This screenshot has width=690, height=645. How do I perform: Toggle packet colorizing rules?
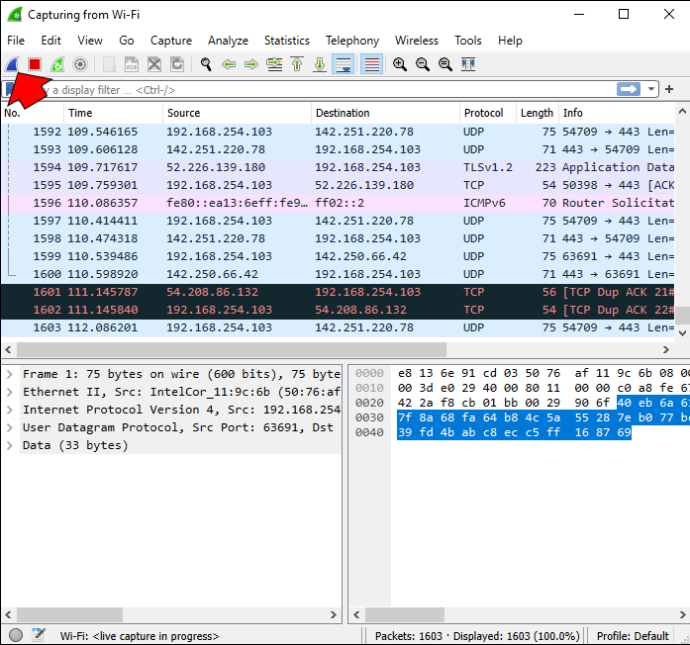[371, 65]
